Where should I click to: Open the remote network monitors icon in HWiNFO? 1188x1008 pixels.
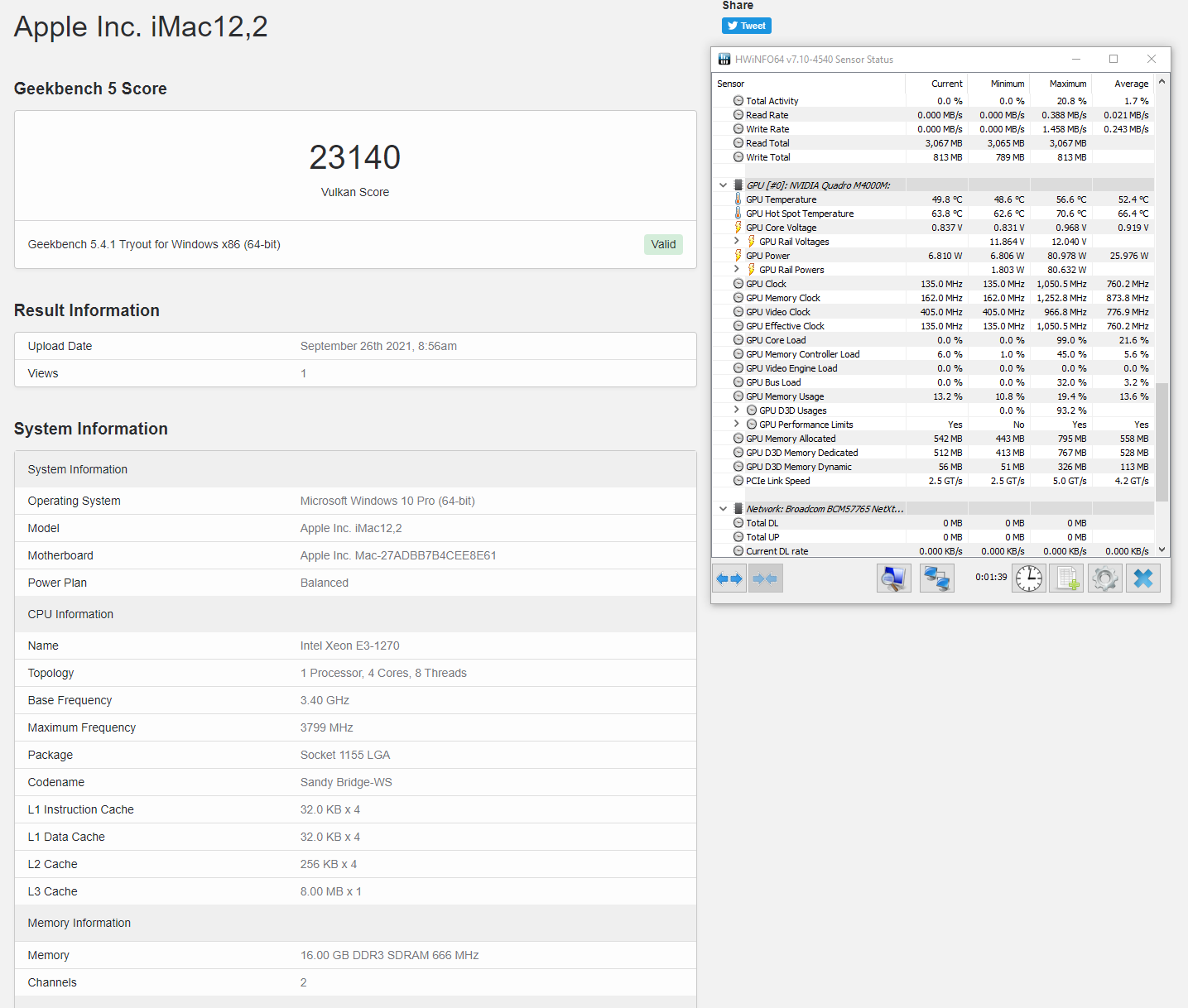(937, 578)
